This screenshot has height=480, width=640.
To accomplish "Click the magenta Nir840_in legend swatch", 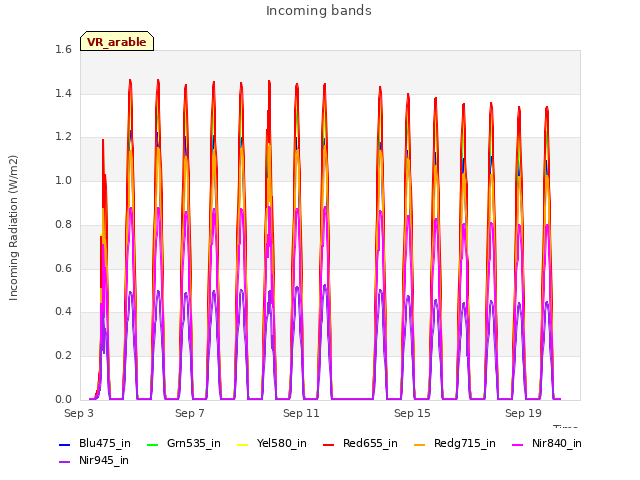I will 518,444.
